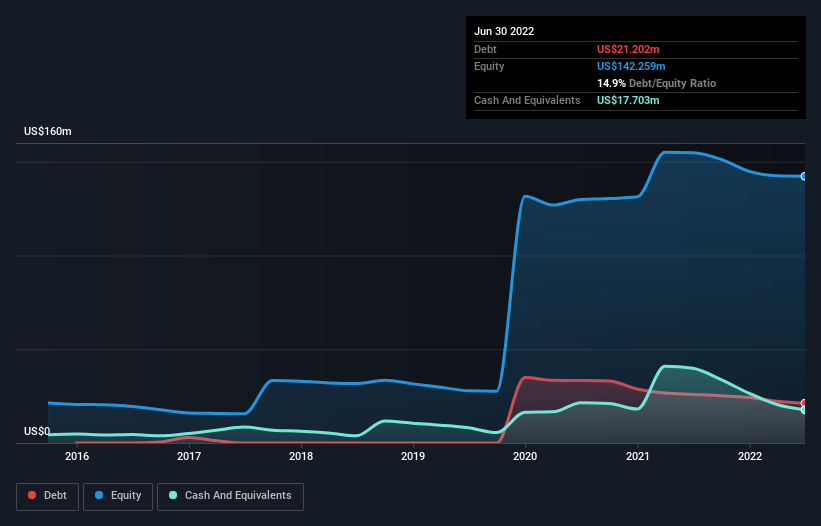
Task: Click the US$17.703m cash value
Action: pos(628,100)
